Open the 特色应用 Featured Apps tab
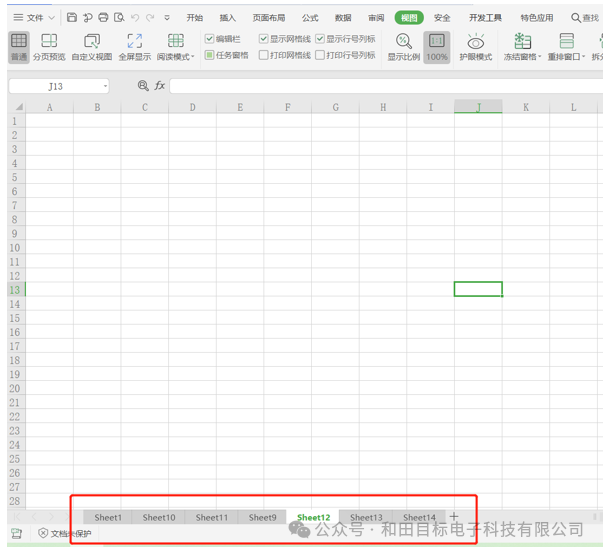Screen dimensions: 603x553 (537, 18)
